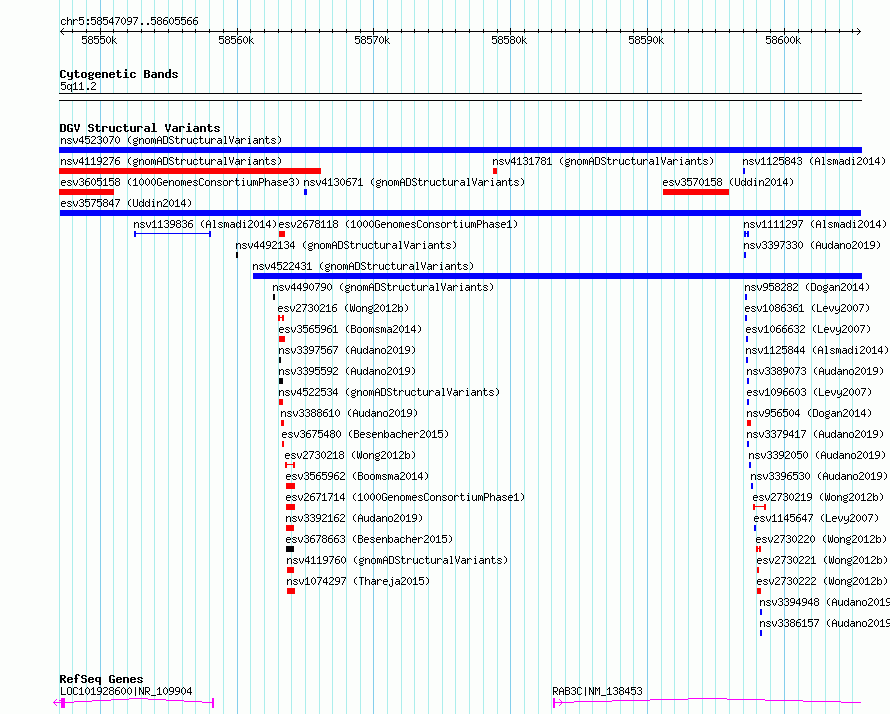Open nsv3394948 (Audano2019) label
The height and width of the screenshot is (714, 890).
click(x=824, y=602)
